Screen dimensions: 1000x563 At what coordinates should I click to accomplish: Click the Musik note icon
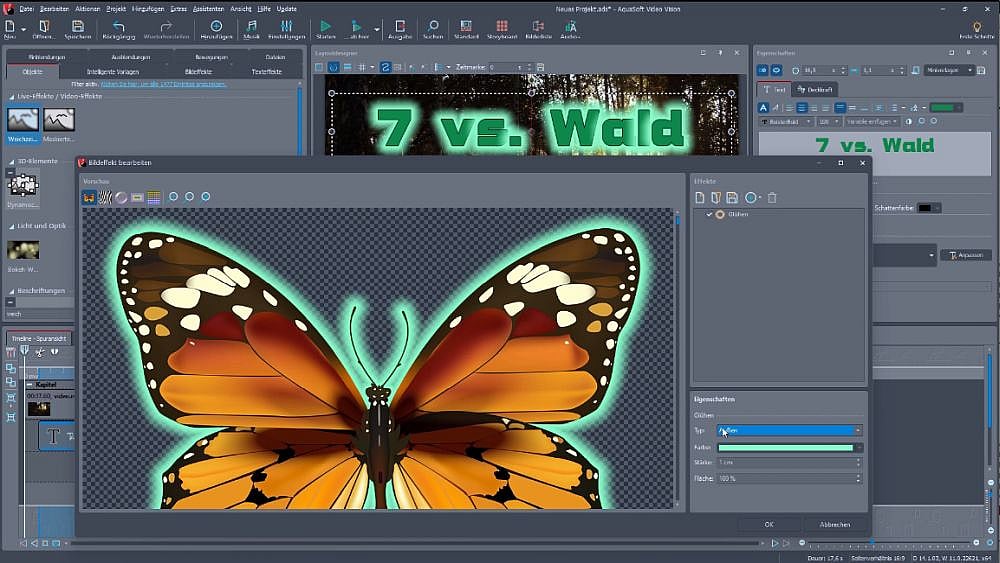click(251, 27)
